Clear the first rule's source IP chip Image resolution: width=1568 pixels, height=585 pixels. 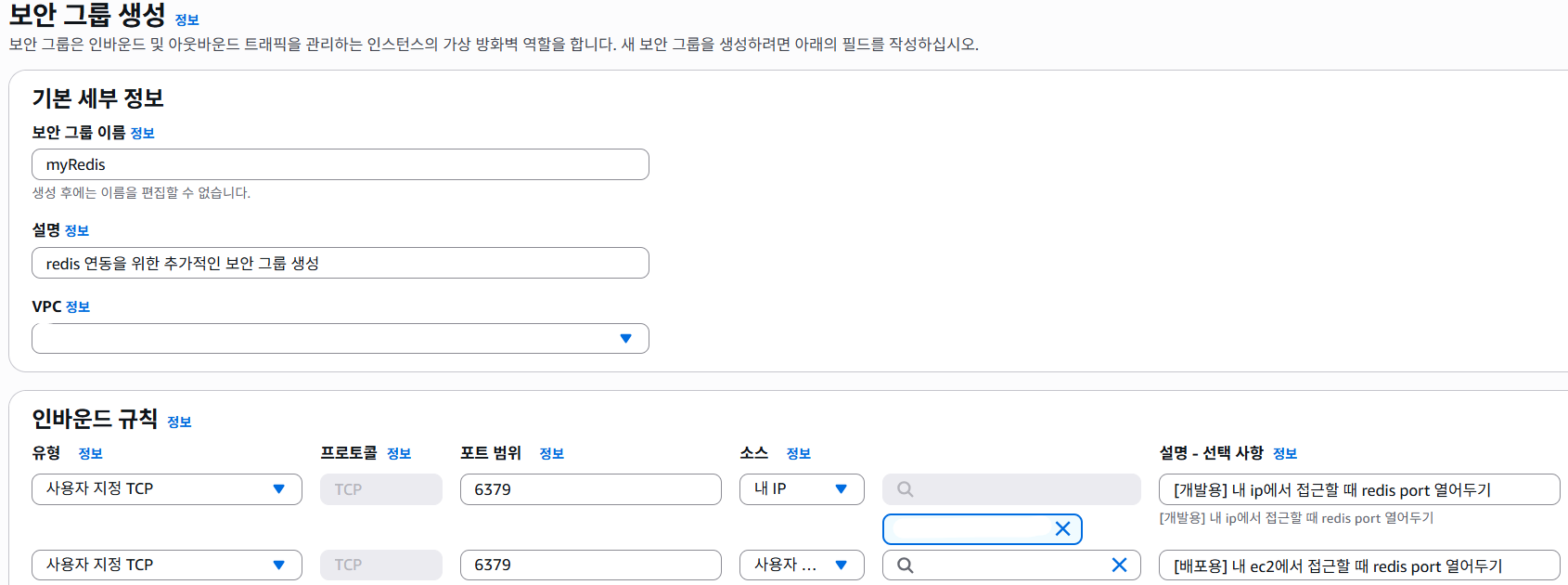[1062, 529]
